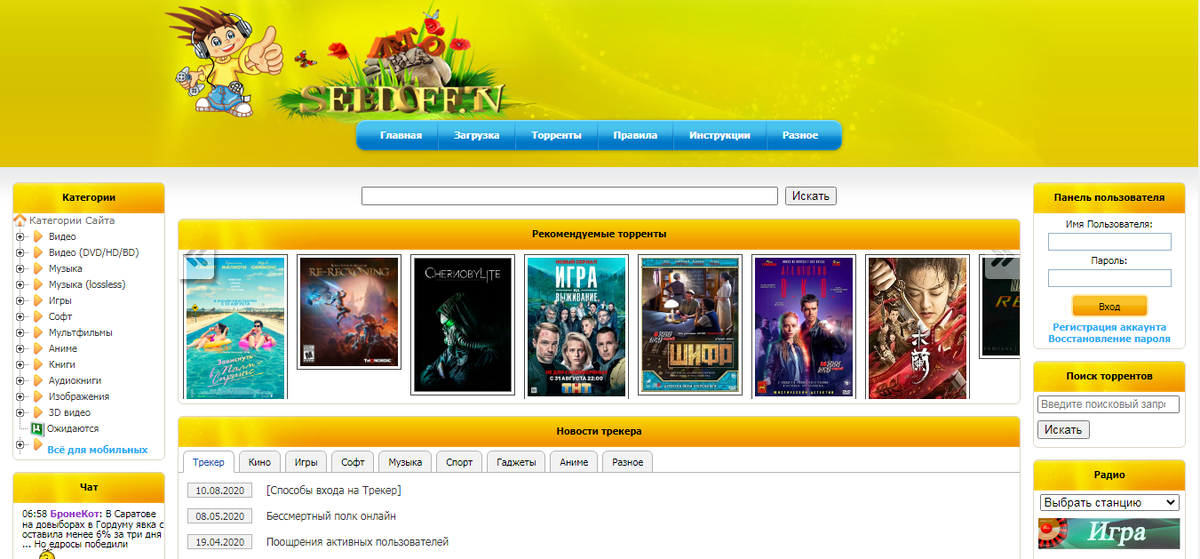This screenshot has width=1200, height=559.
Task: Expand the Игры category in sidebar tree
Action: tap(20, 301)
